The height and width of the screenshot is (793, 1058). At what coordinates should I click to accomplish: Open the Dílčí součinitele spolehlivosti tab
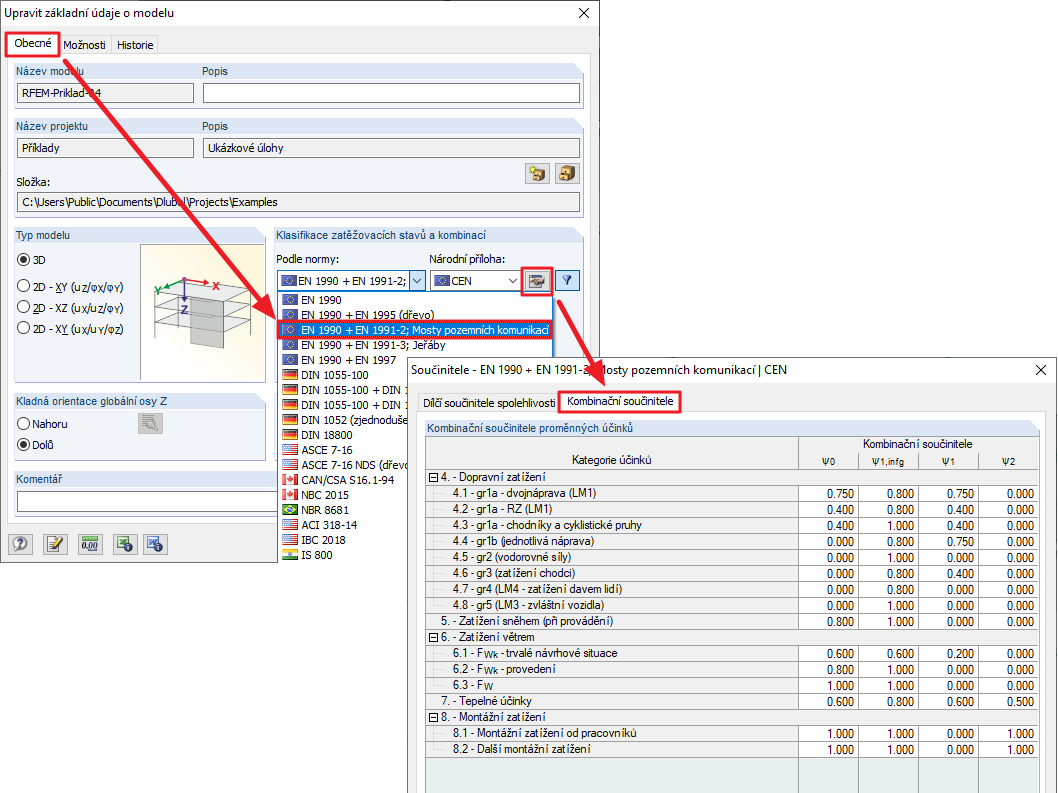pos(489,403)
